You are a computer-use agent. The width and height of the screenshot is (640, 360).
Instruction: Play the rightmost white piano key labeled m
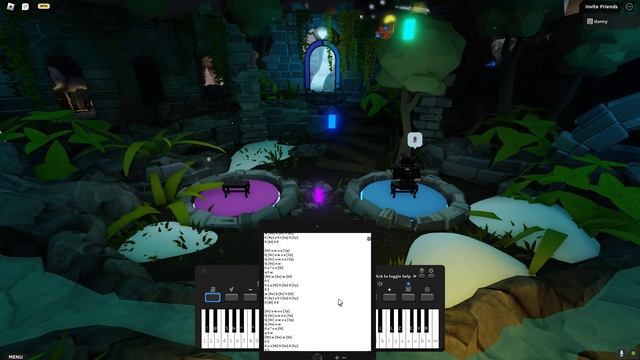(436, 329)
